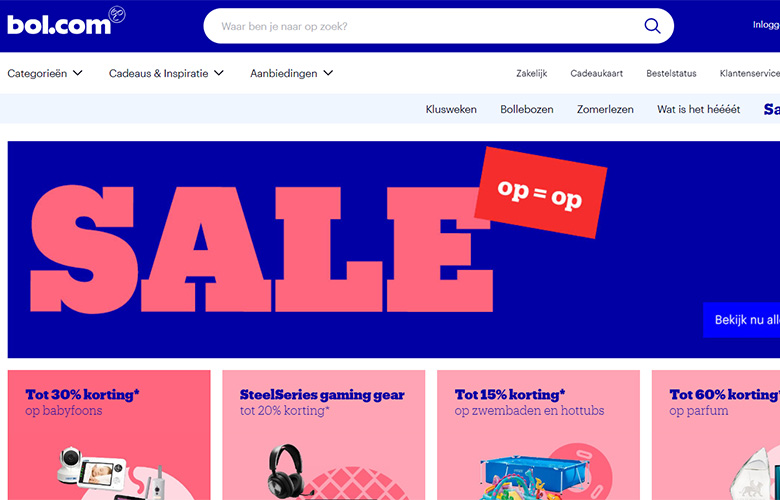Click the red op = op sticker
The height and width of the screenshot is (500, 780).
[540, 192]
